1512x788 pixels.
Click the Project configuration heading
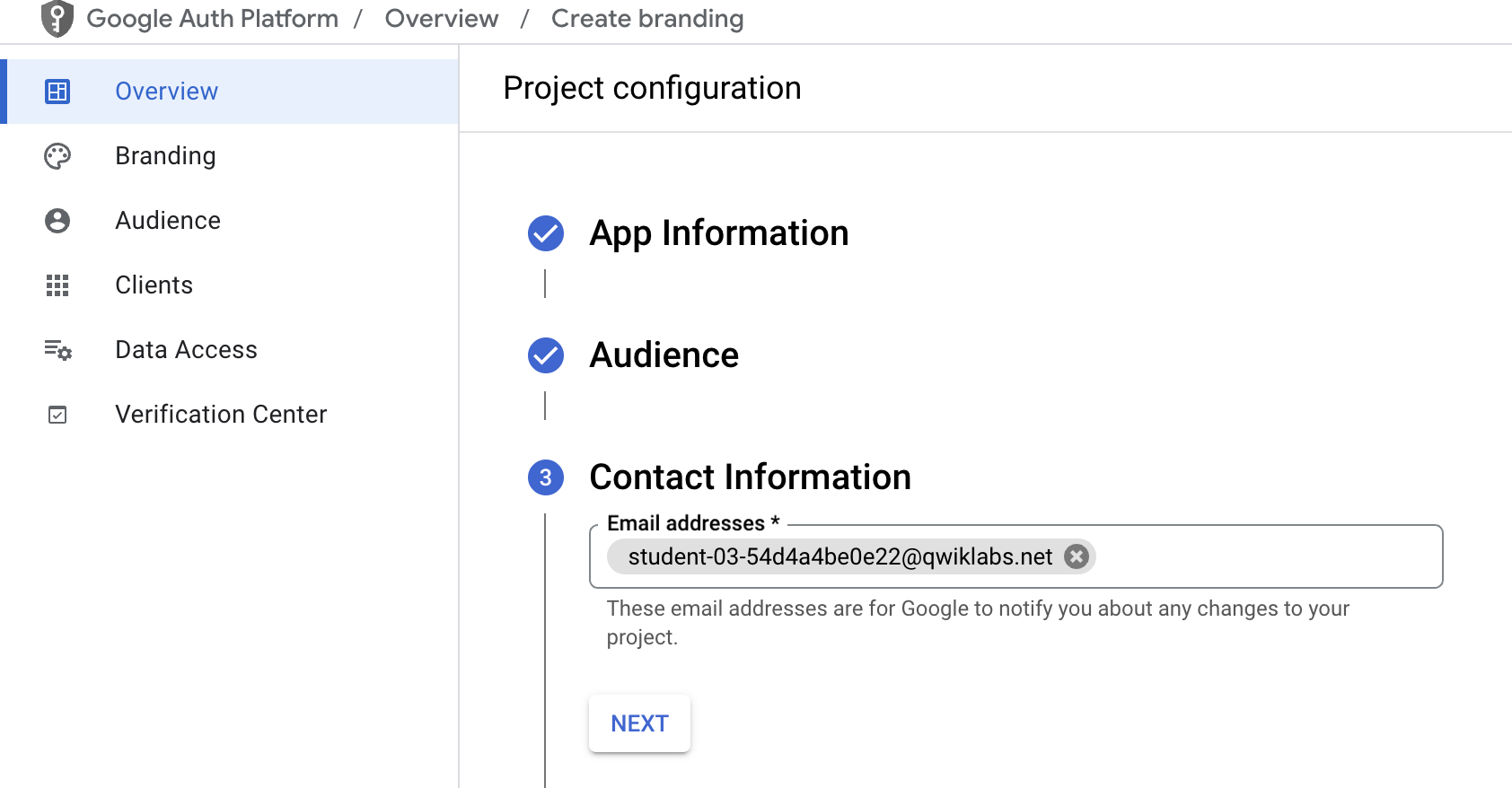[653, 88]
